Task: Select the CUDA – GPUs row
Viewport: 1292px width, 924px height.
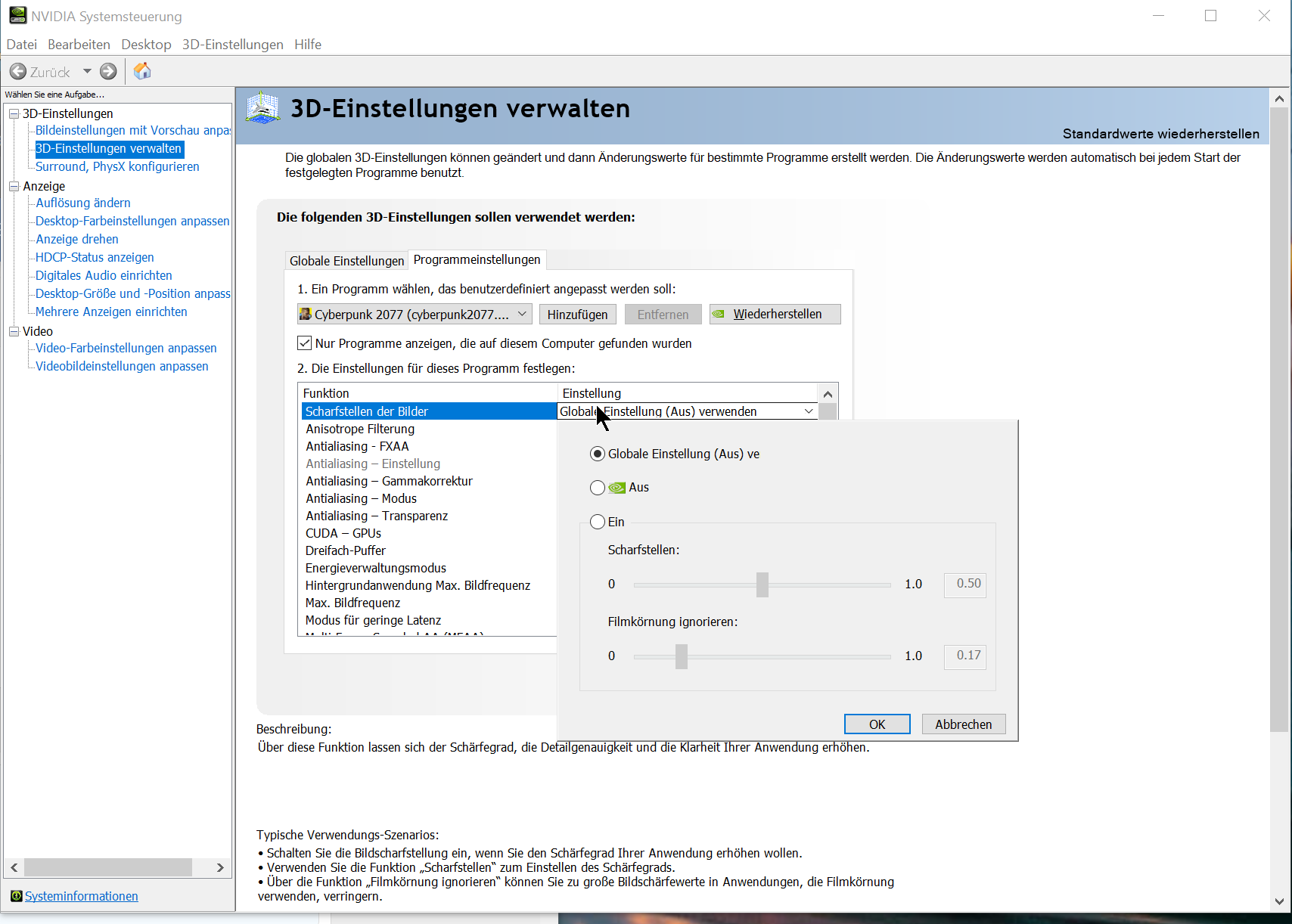Action: point(429,533)
